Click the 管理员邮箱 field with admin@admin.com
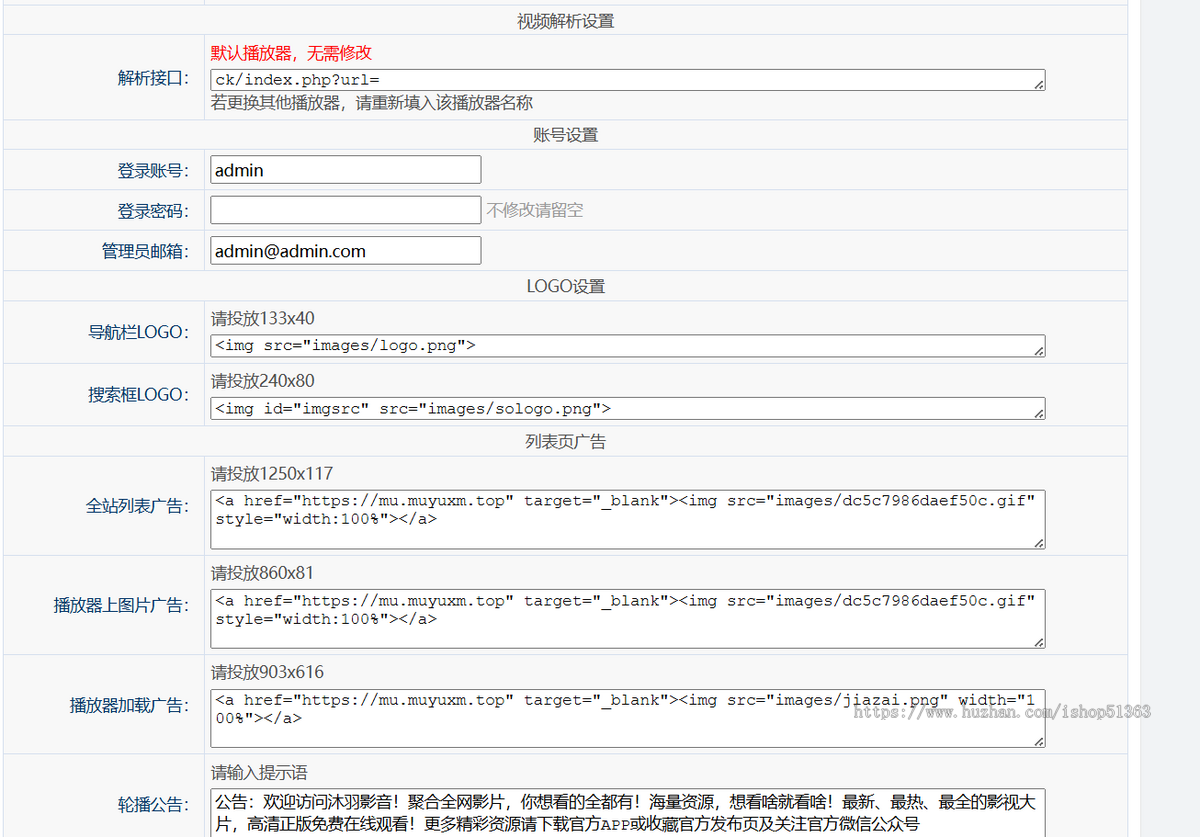The height and width of the screenshot is (837, 1200). (x=346, y=251)
